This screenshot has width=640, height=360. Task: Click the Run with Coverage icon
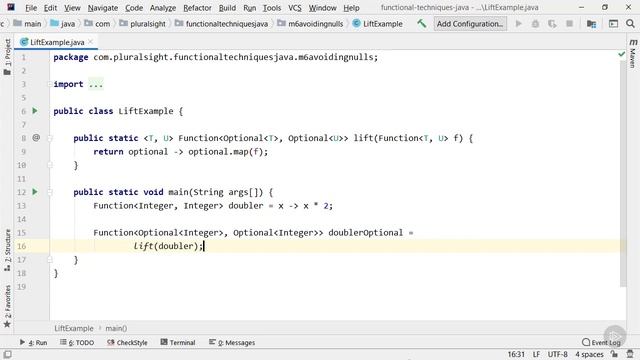552,24
